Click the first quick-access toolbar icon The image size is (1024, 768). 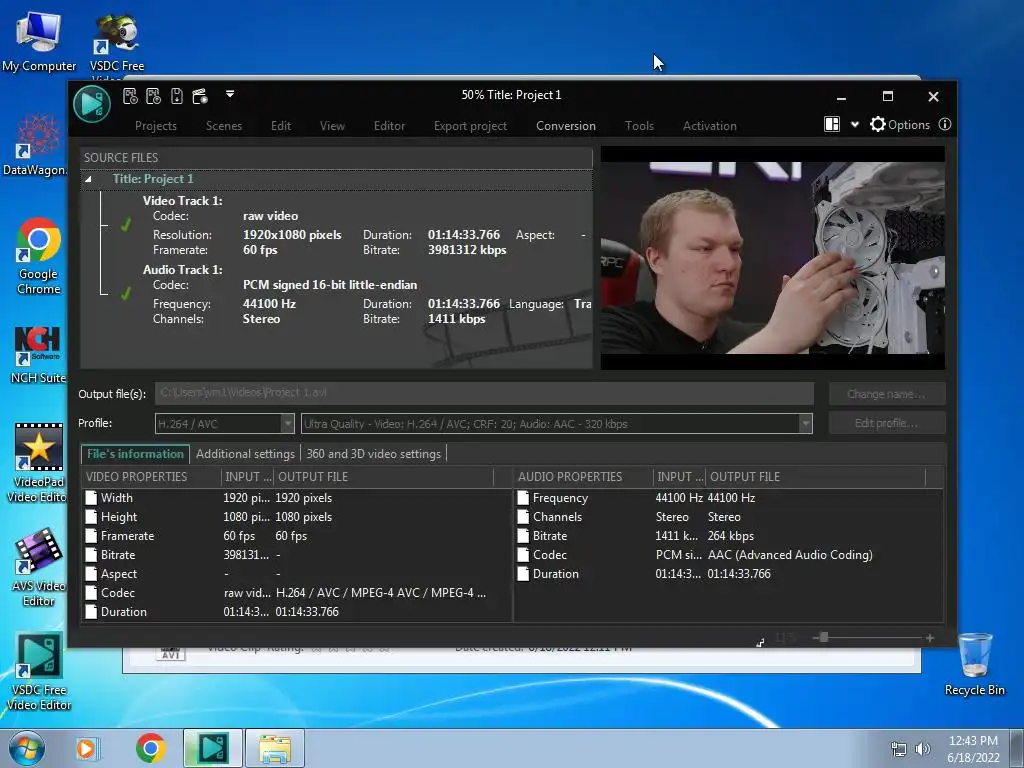click(130, 97)
